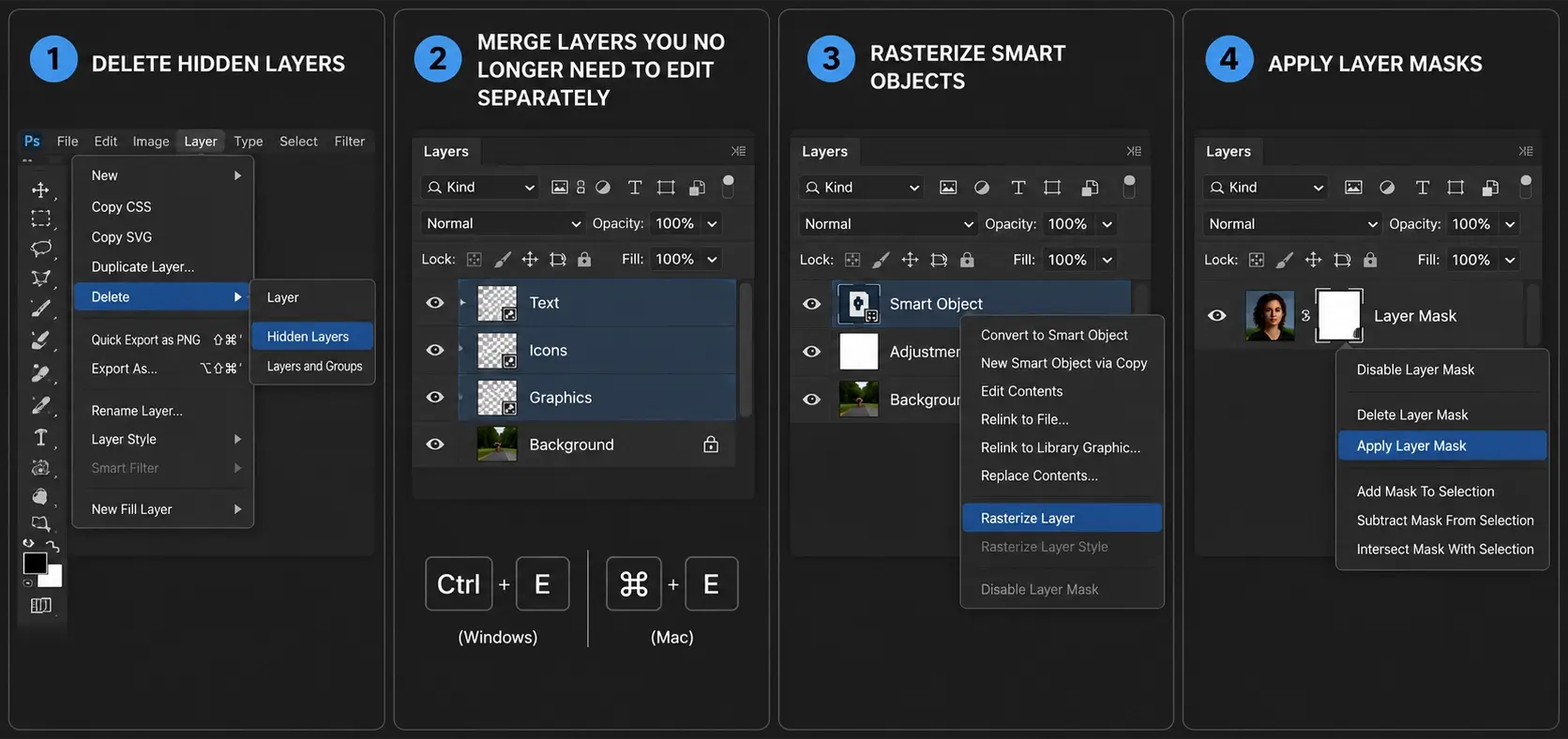
Task: Open the Layer menu in the menu bar
Action: (201, 141)
